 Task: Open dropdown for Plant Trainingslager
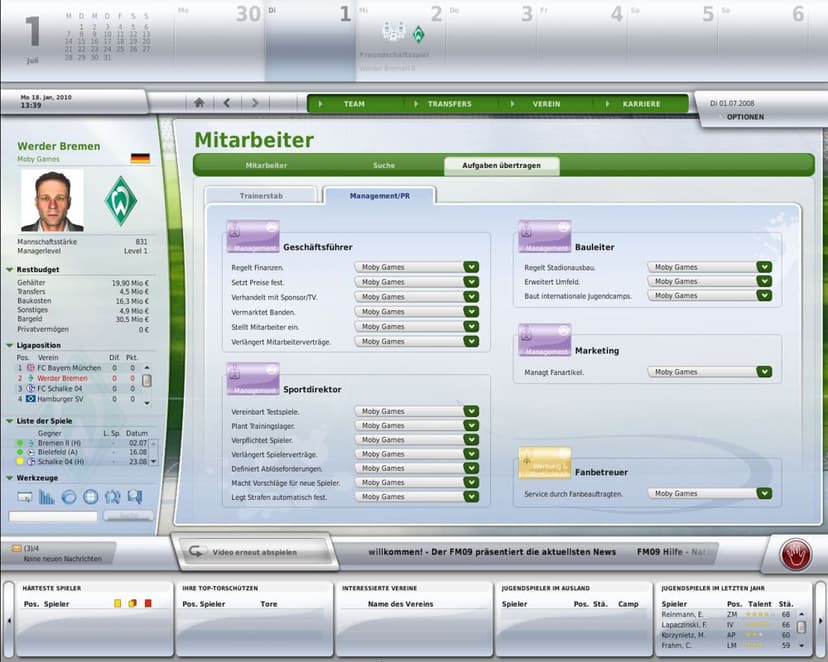[471, 425]
